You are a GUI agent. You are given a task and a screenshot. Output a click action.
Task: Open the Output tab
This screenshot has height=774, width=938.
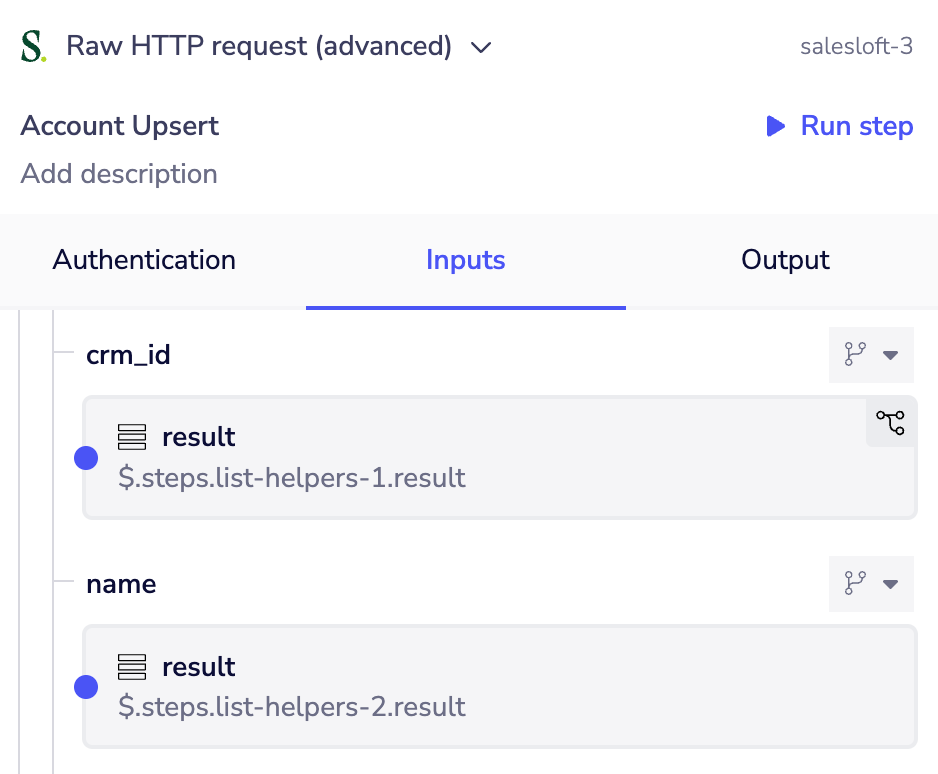click(785, 260)
